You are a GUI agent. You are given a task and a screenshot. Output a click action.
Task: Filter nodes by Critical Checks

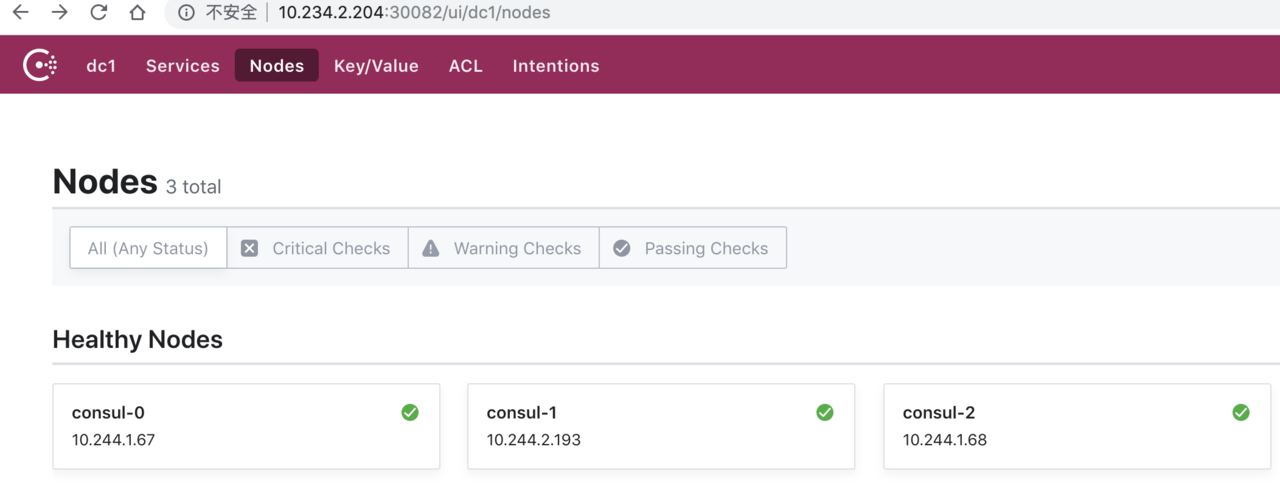pos(317,248)
